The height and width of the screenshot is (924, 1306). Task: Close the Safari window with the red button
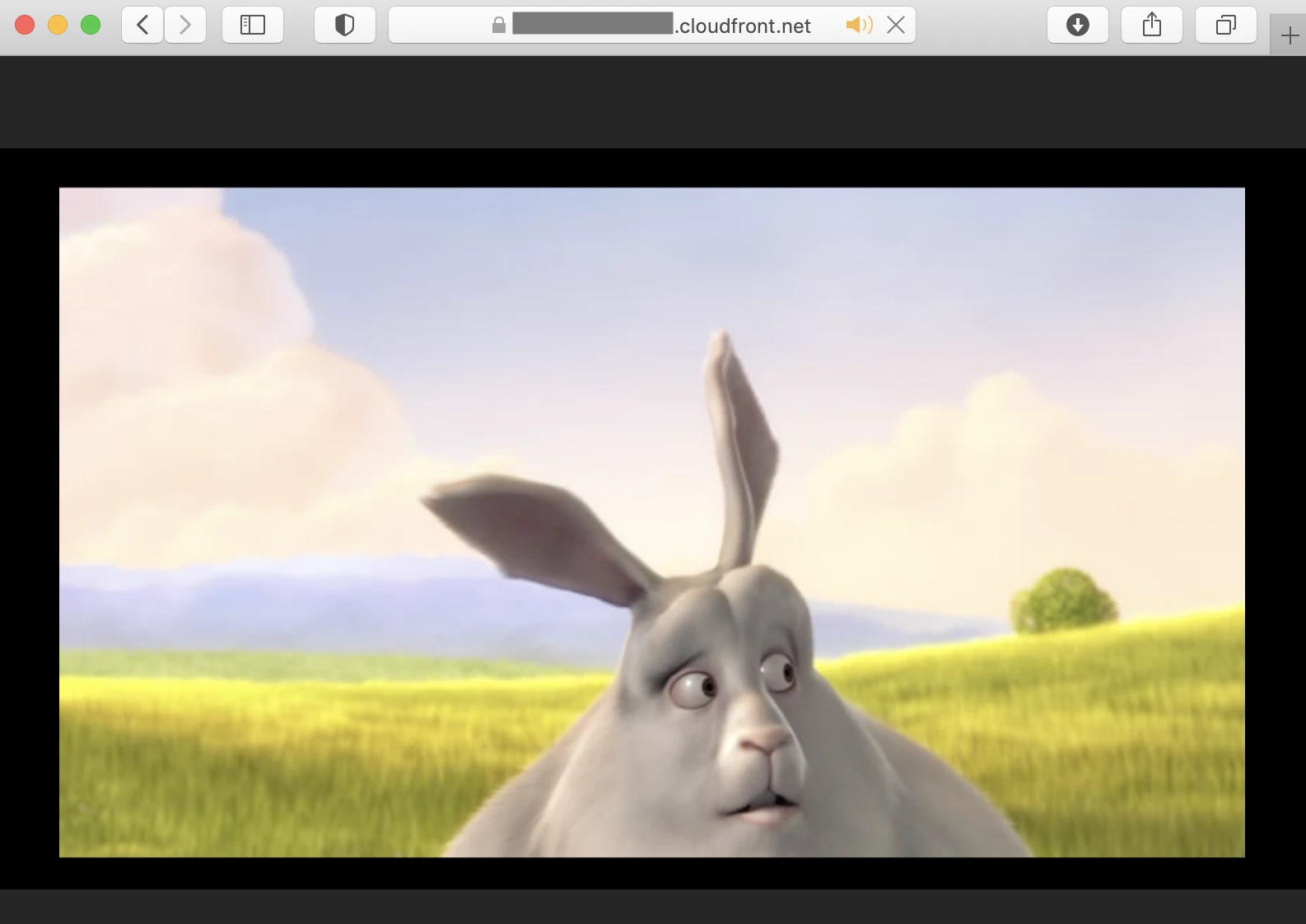(25, 25)
